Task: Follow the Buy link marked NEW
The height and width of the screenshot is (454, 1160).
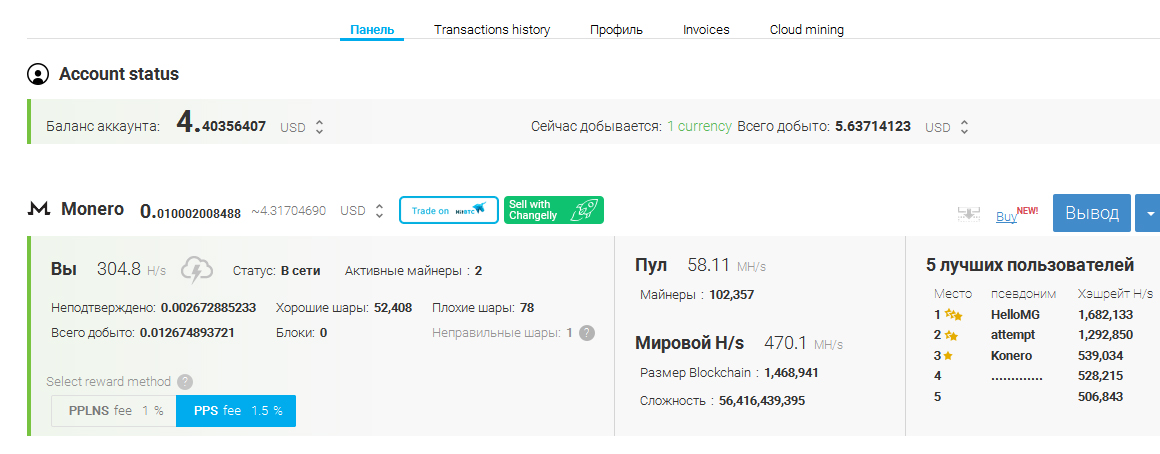Action: (x=1006, y=215)
